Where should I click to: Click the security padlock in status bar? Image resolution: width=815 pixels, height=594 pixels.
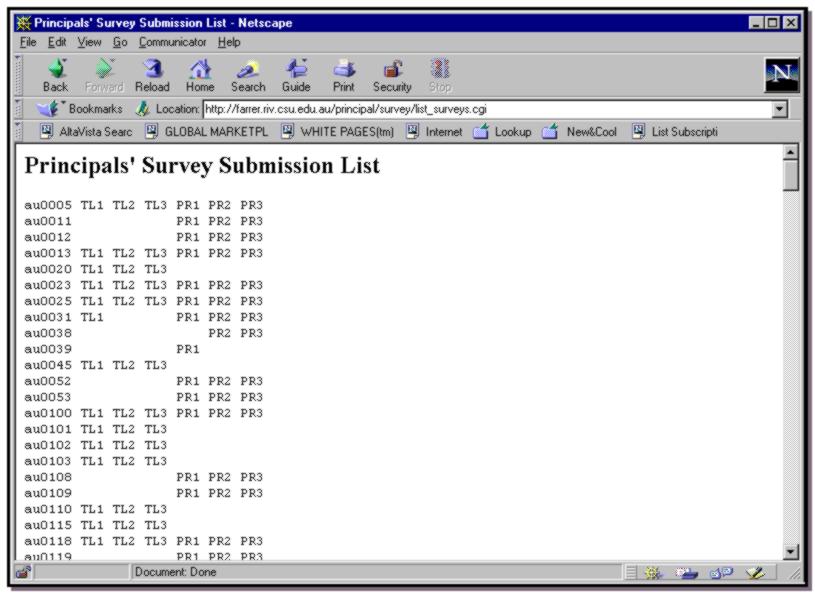[x=23, y=572]
